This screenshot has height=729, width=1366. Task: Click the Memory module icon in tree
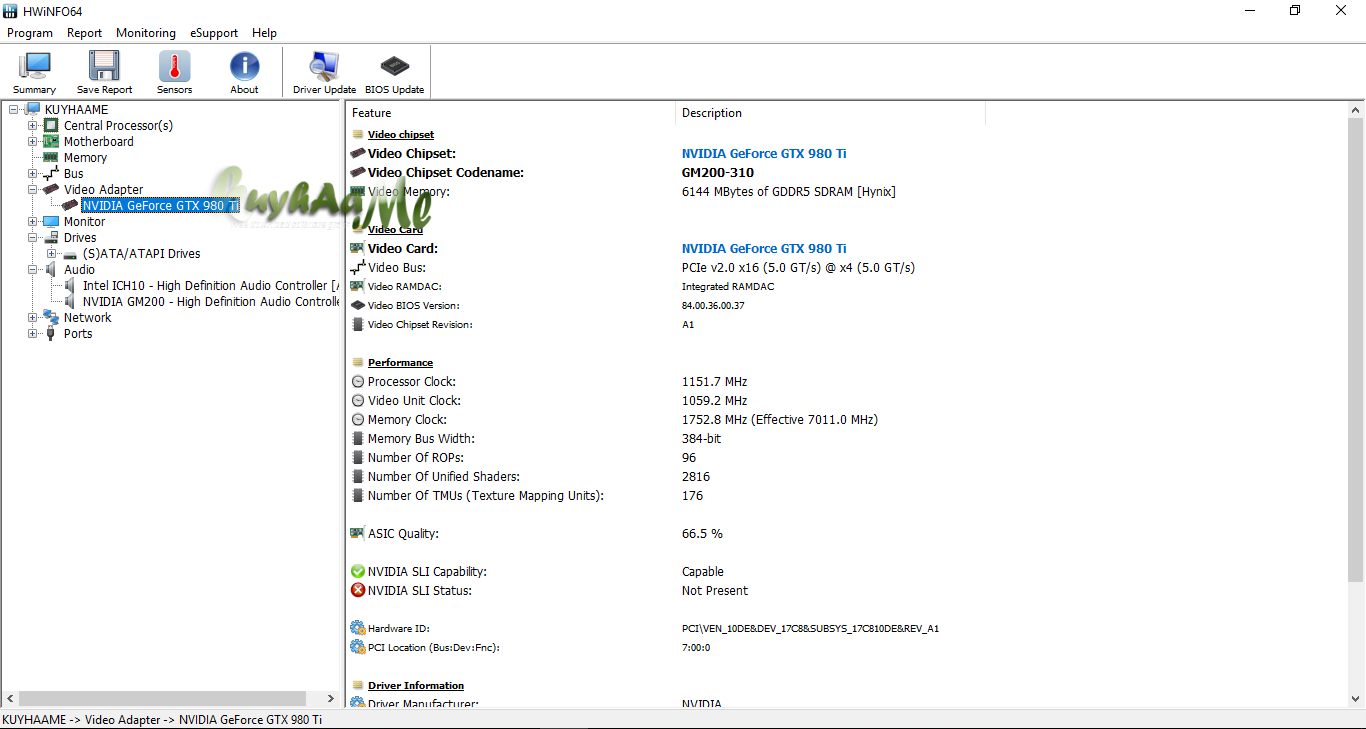(x=51, y=157)
